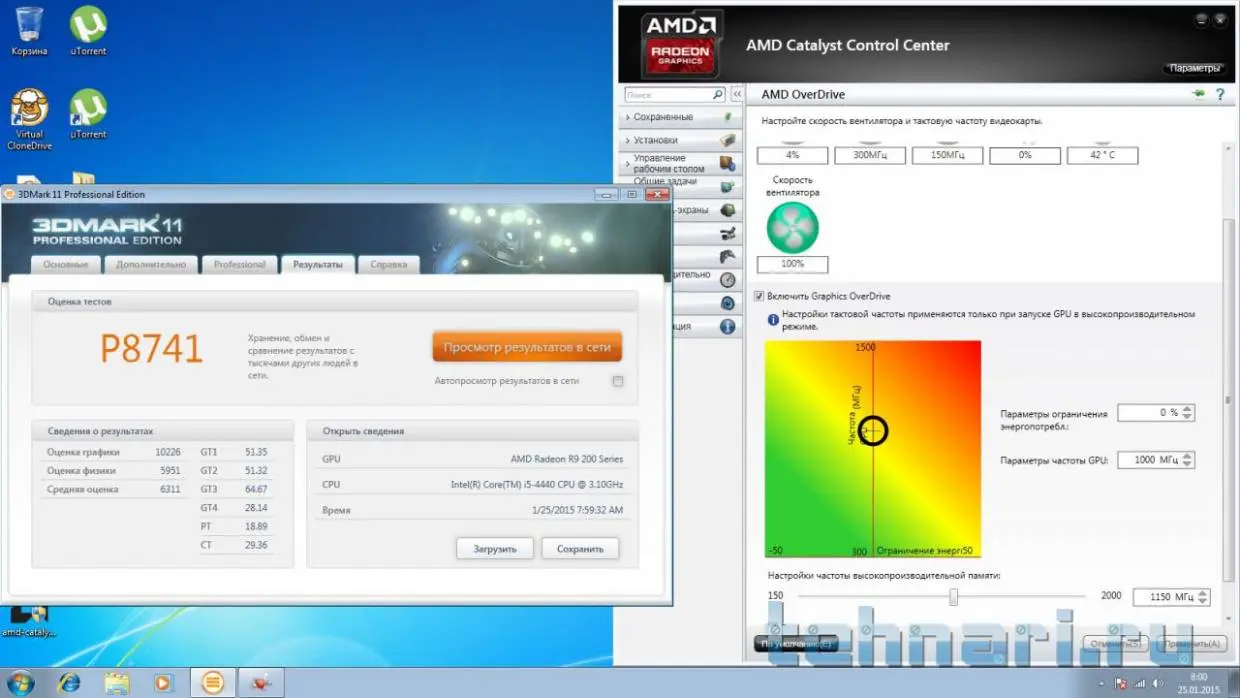Click the Сохранить button in 3DMark
Viewport: 1240px width, 698px height.
580,549
